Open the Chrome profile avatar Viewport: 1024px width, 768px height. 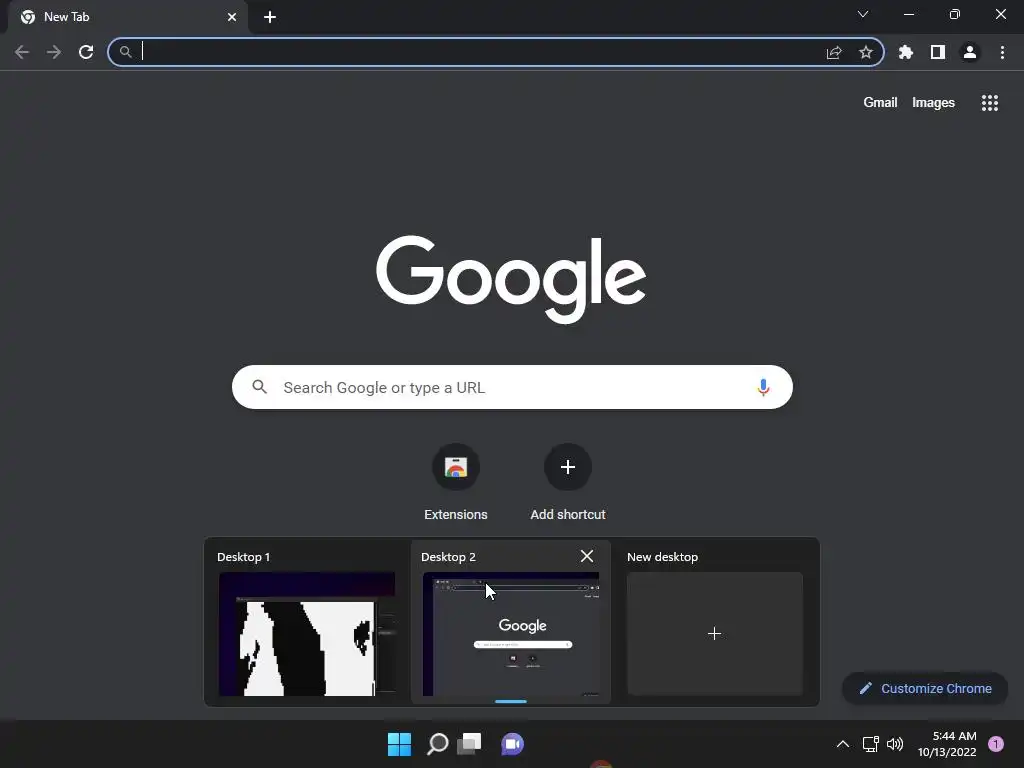(x=970, y=52)
